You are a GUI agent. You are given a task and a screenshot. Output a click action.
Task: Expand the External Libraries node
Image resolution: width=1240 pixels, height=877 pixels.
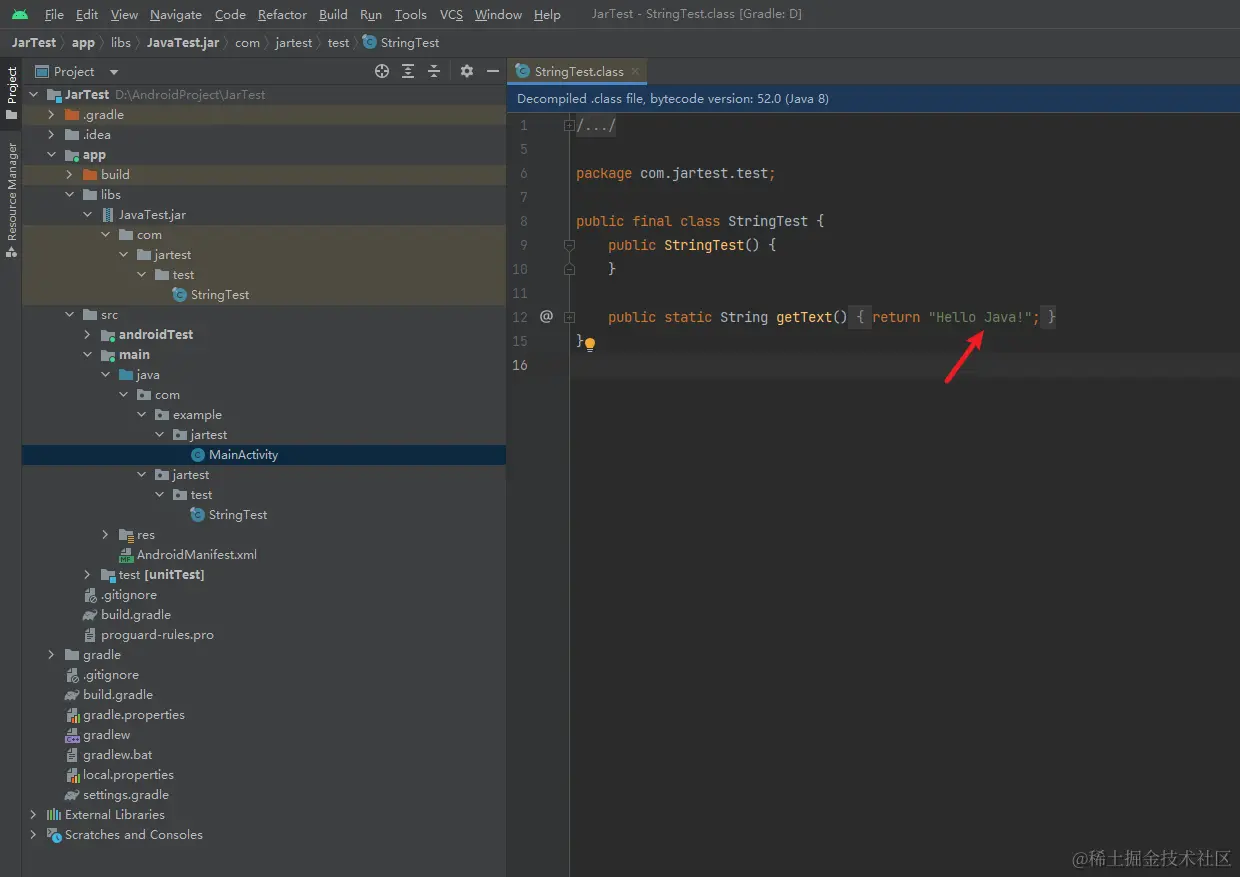[33, 814]
